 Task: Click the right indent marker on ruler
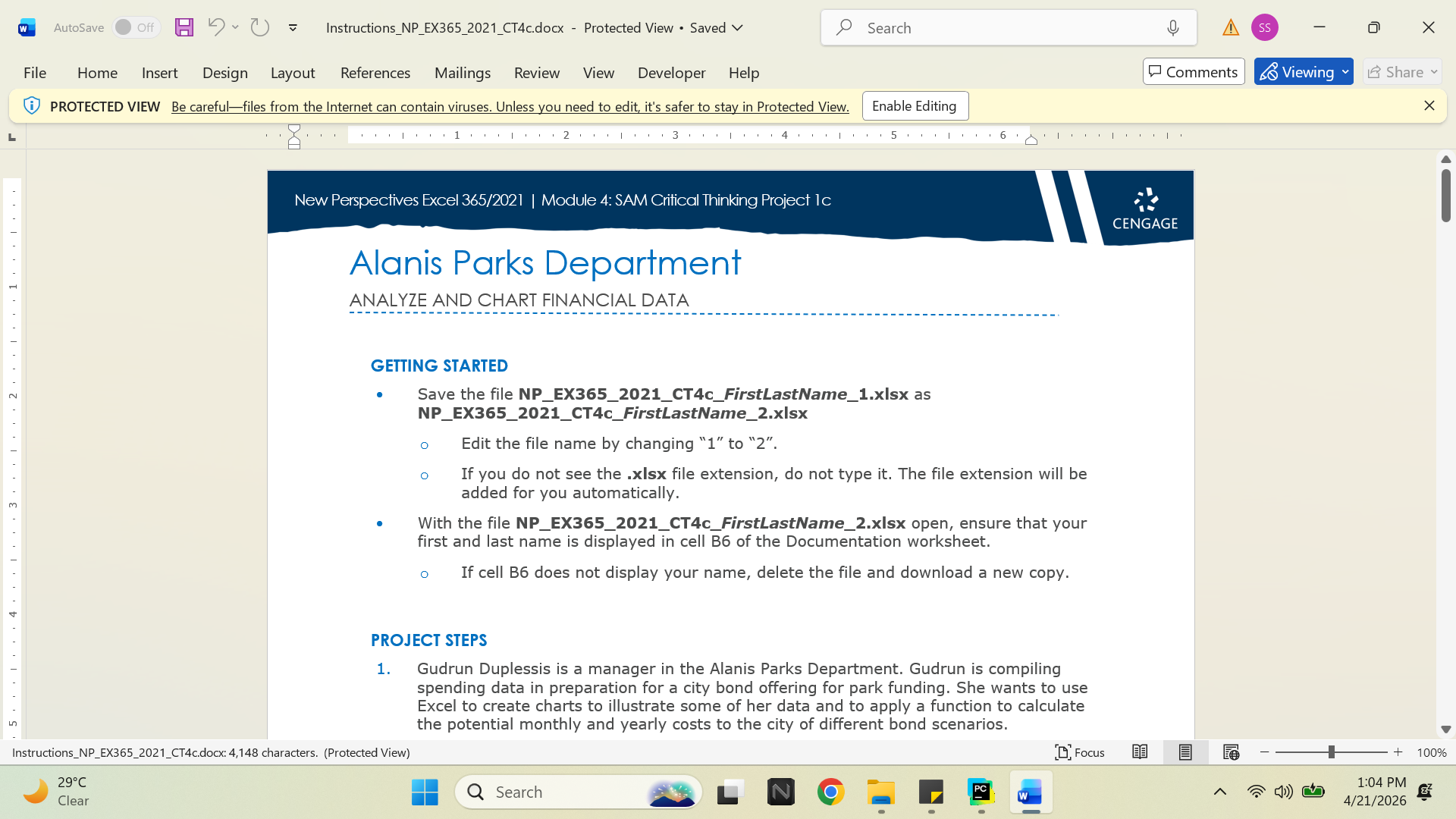1031,140
